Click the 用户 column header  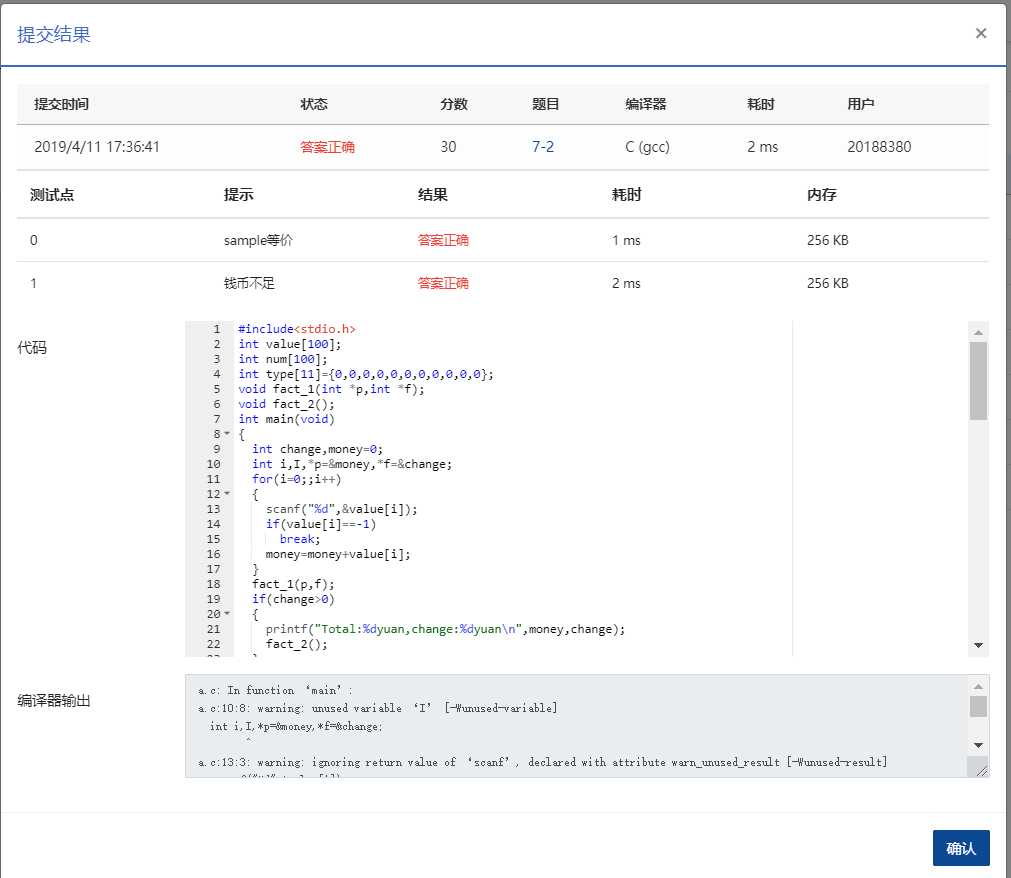(x=861, y=104)
